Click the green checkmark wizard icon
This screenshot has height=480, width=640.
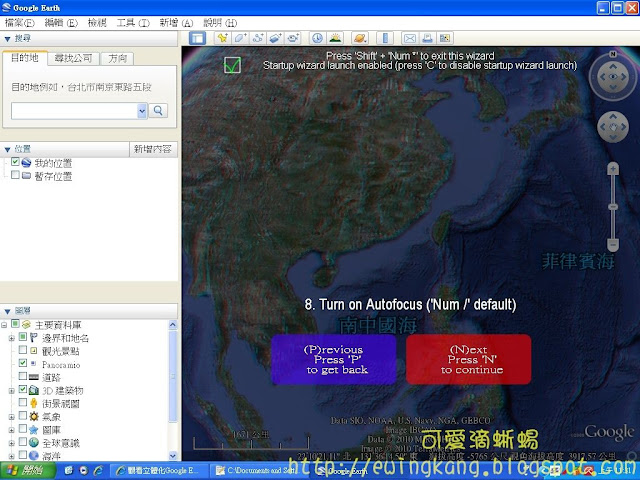tap(232, 64)
